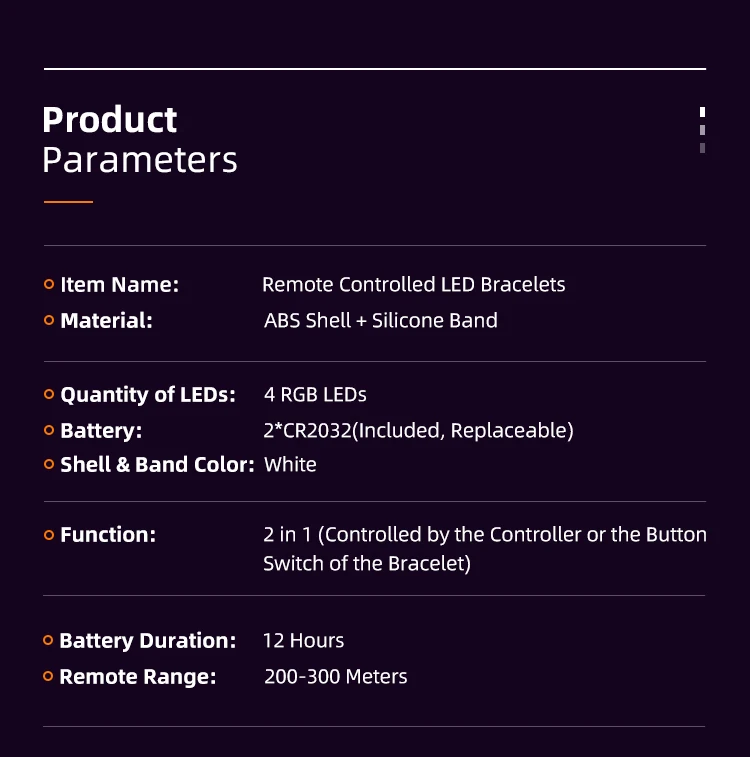The width and height of the screenshot is (750, 757).
Task: Click the orange bullet beside Material
Action: [49, 321]
